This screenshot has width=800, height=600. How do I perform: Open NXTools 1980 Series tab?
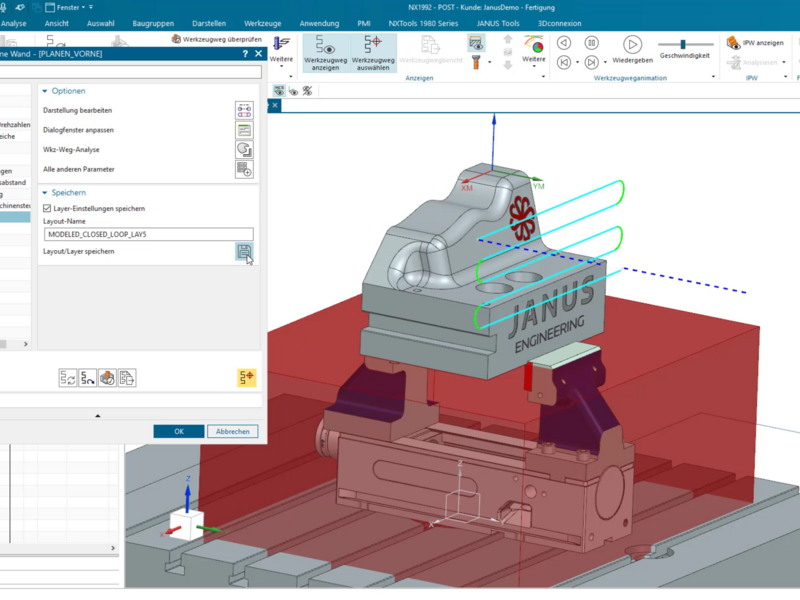click(423, 23)
